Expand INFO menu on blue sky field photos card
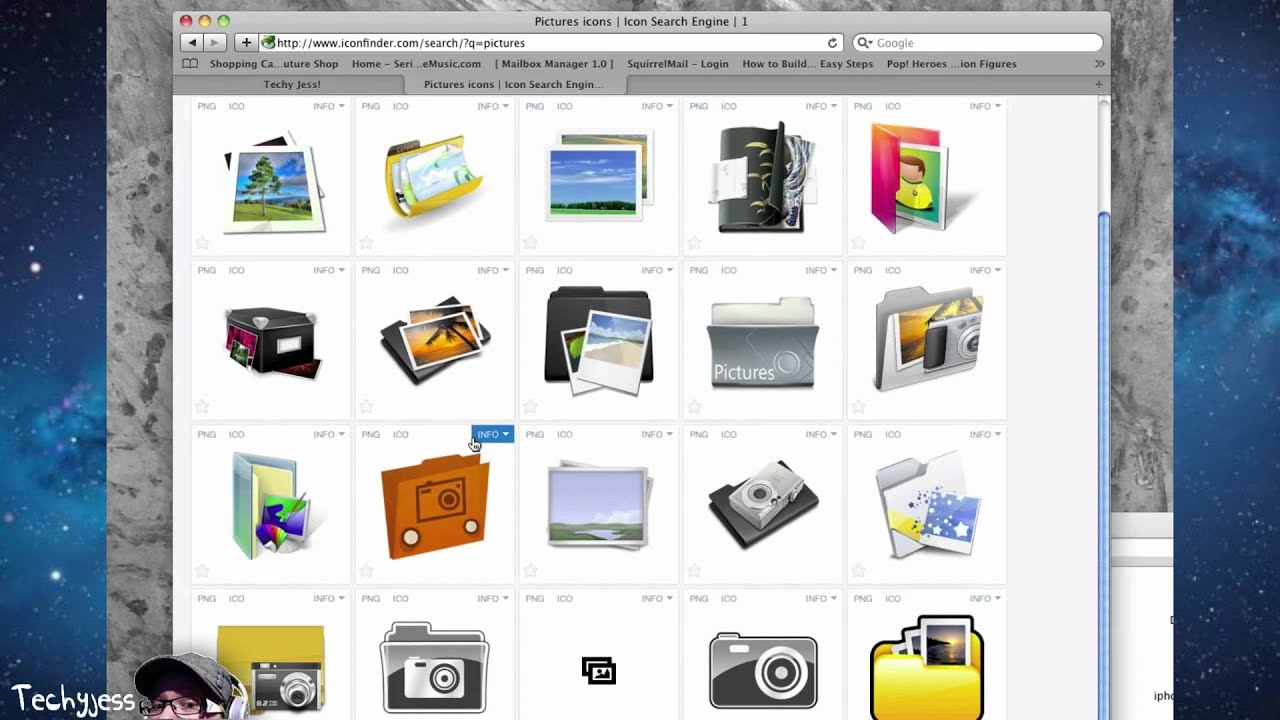Viewport: 1280px width, 720px height. click(x=657, y=106)
